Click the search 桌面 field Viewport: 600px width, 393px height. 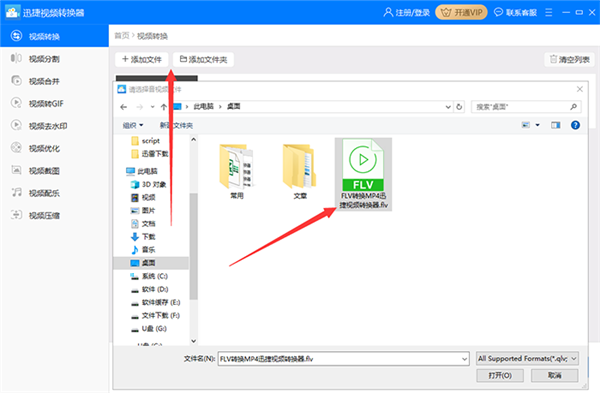pos(526,107)
